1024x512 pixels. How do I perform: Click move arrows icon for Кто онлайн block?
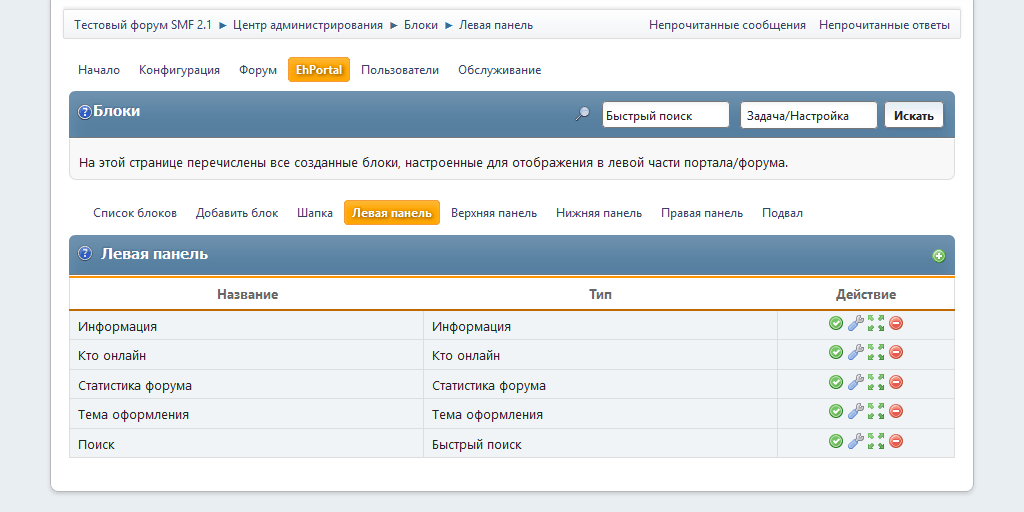click(x=876, y=352)
